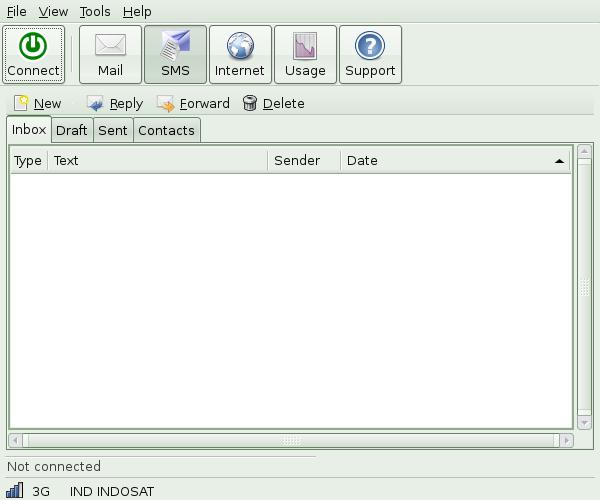Sort messages by Date column
The width and height of the screenshot is (600, 500).
455,161
